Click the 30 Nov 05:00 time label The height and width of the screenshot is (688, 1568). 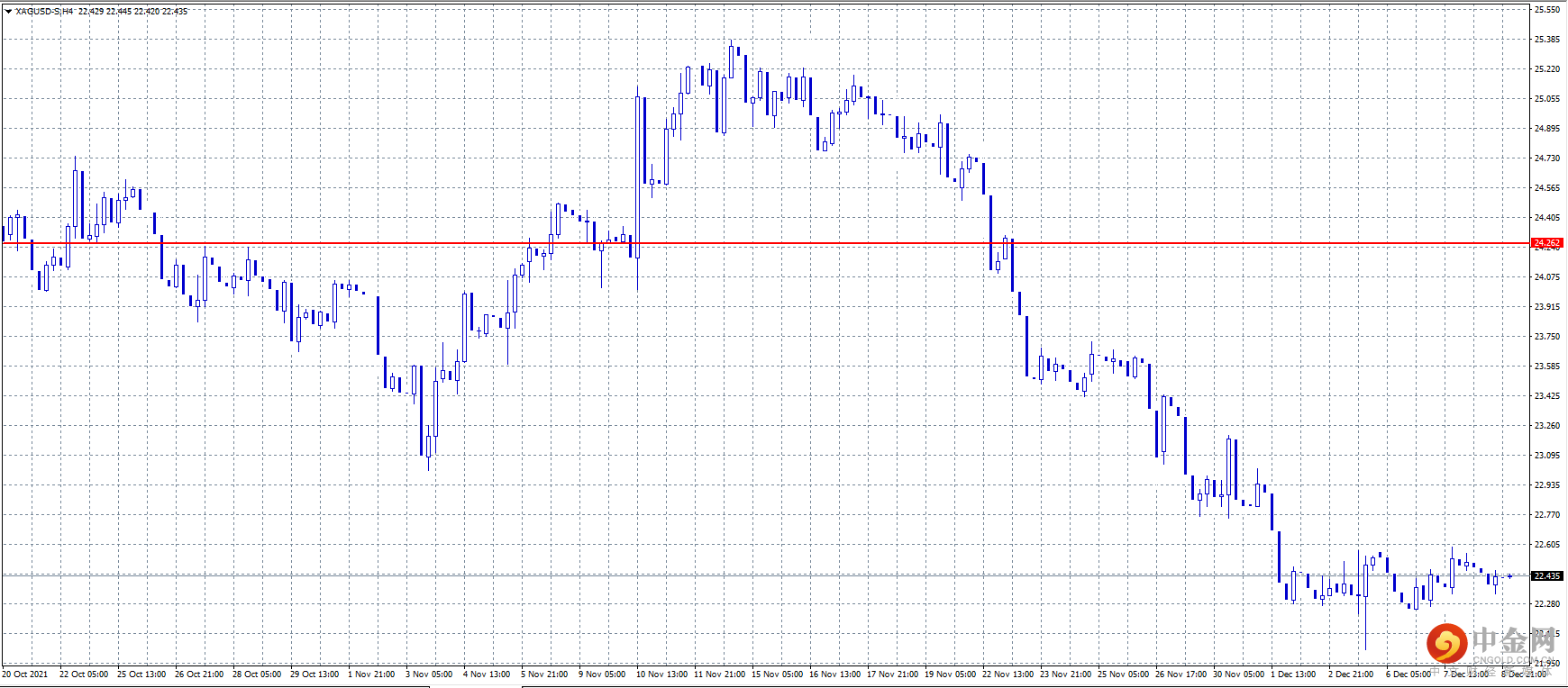pyautogui.click(x=1239, y=674)
